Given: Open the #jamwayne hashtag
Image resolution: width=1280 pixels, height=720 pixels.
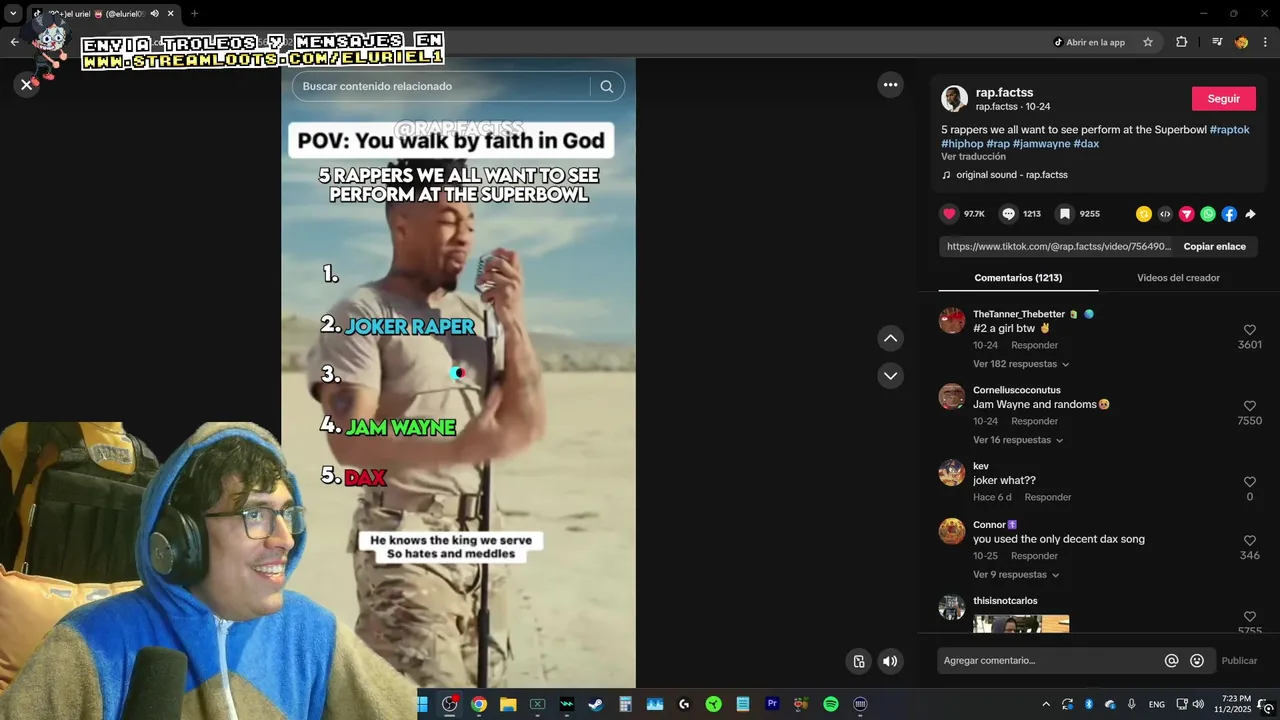Looking at the screenshot, I should tap(1041, 144).
